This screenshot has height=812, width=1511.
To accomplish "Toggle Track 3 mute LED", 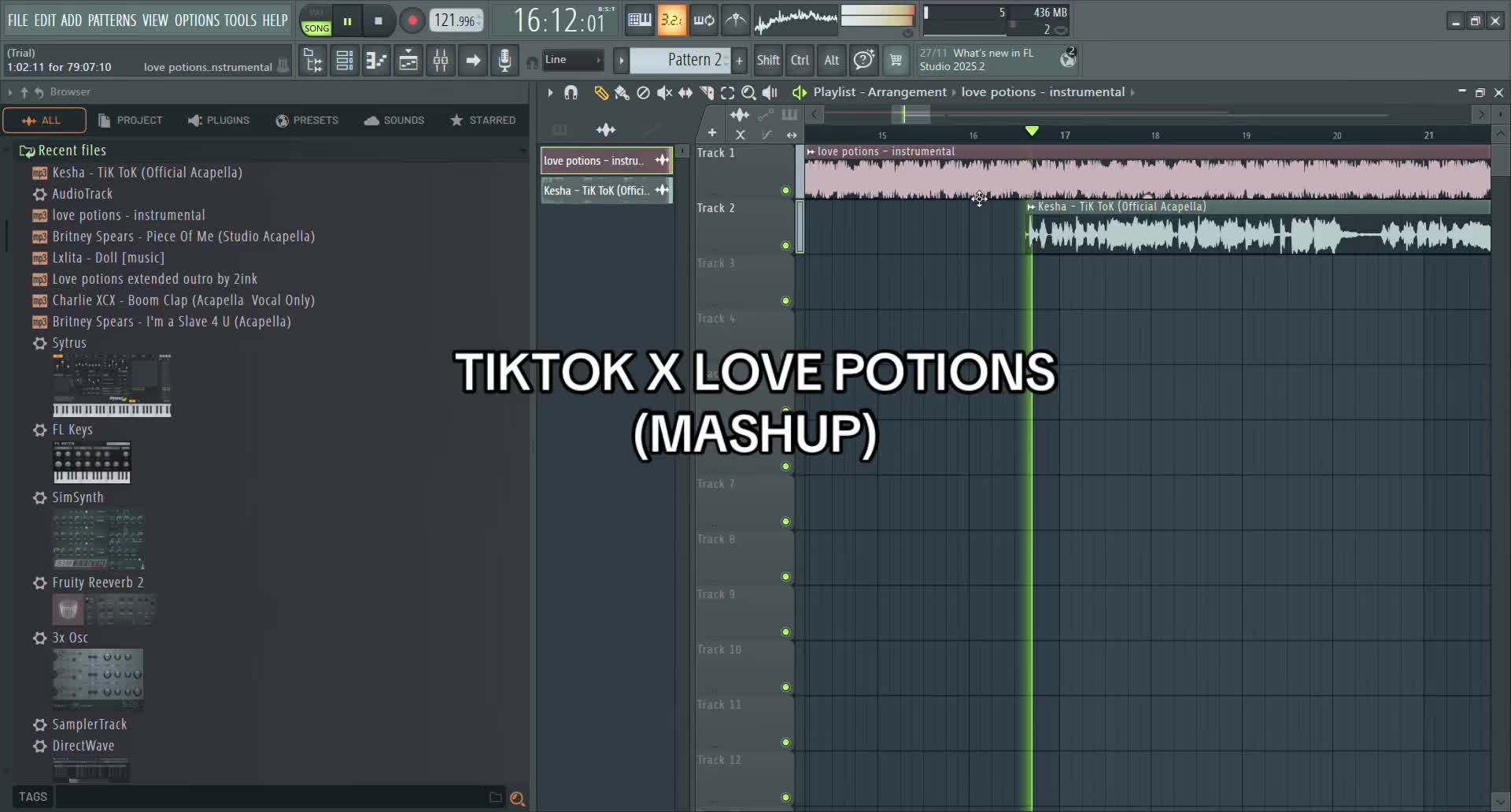I will (785, 301).
